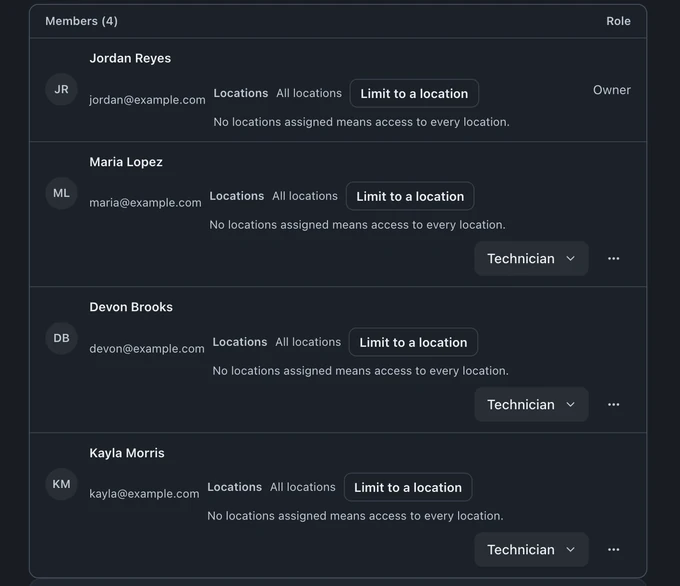Click All locations text in Maria's row
The width and height of the screenshot is (680, 586).
point(305,196)
